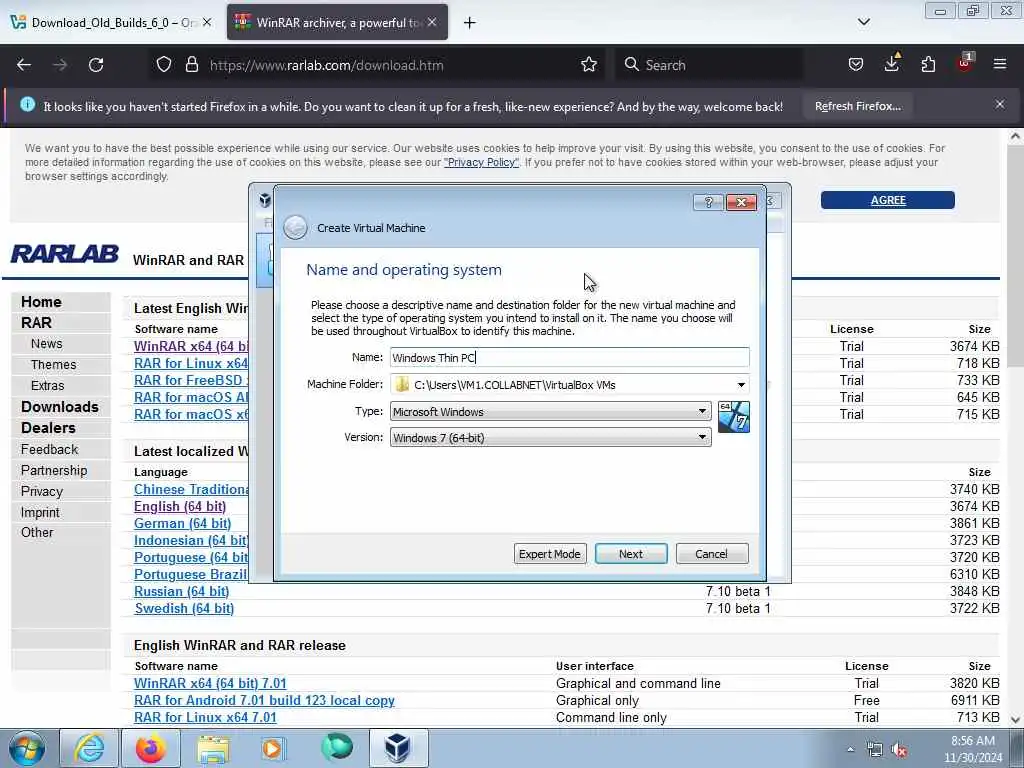Screen dimensions: 1024x768
Task: Open the Dealers sidebar menu item
Action: click(x=48, y=428)
